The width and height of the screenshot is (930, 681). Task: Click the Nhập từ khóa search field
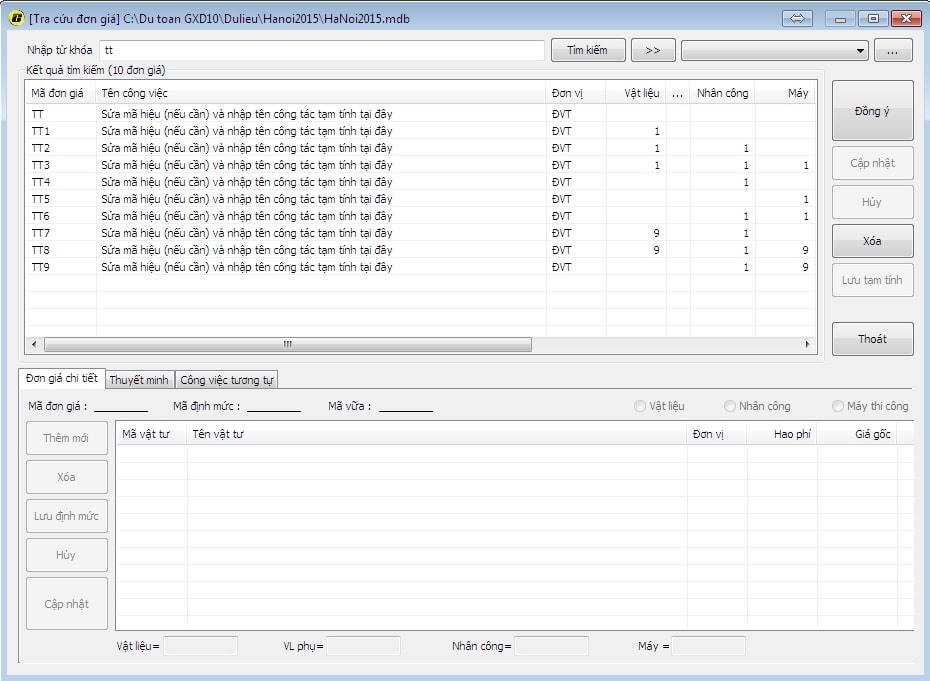322,50
